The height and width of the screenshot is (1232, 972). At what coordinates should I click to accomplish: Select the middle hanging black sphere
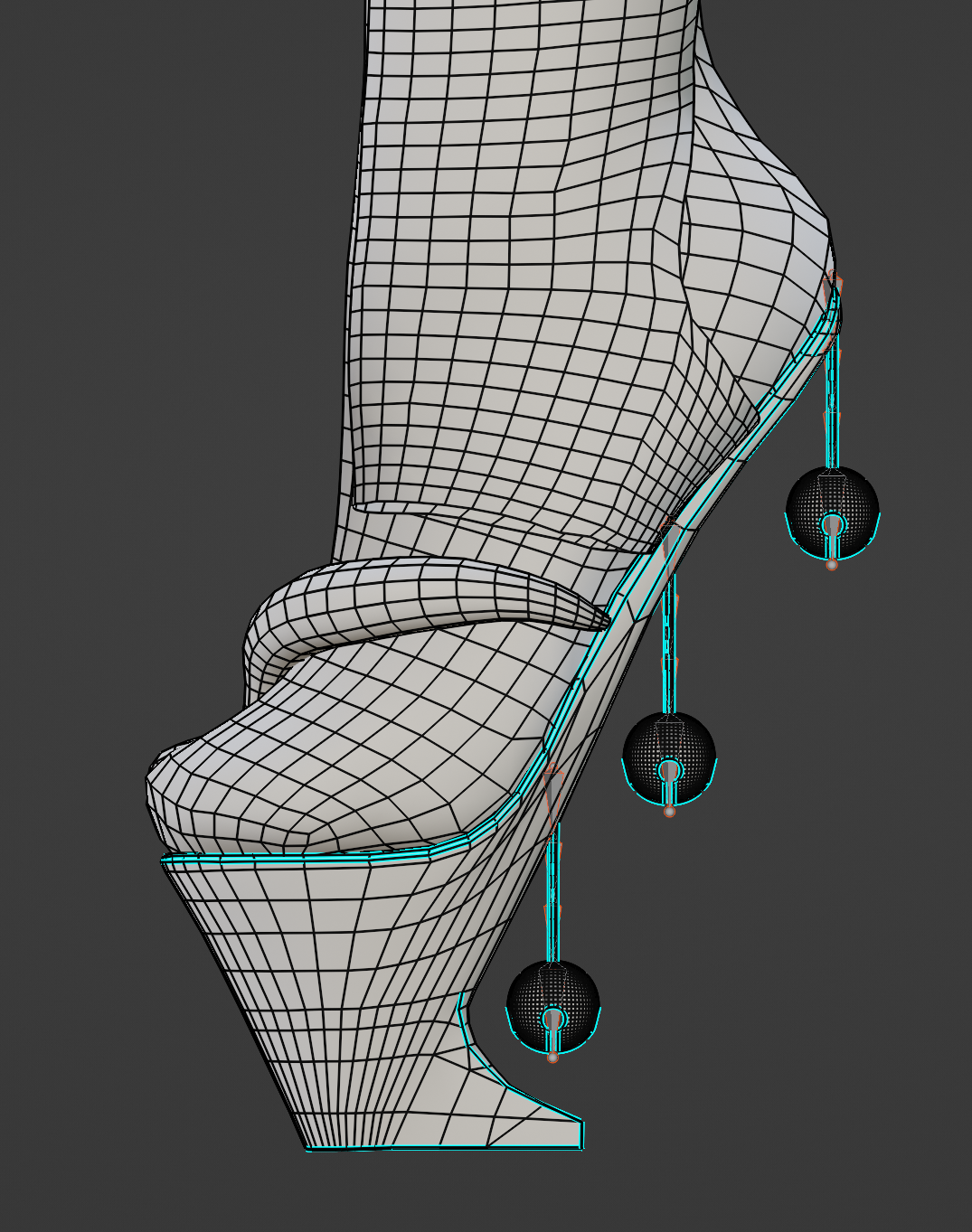pyautogui.click(x=669, y=757)
